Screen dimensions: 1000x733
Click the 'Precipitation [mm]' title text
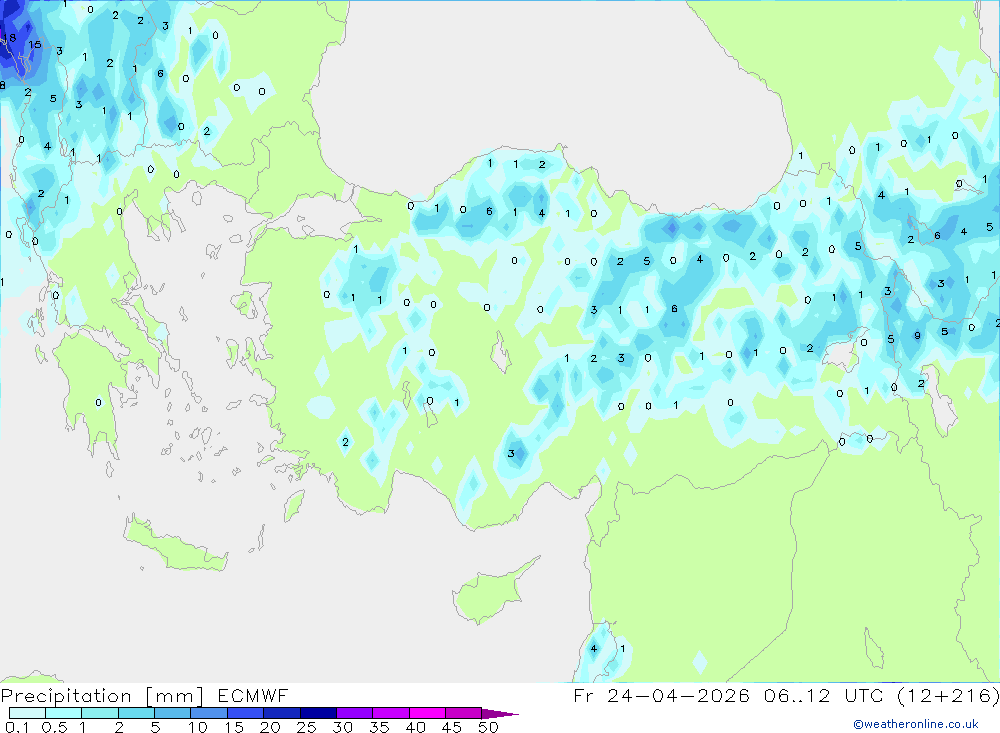pos(102,696)
